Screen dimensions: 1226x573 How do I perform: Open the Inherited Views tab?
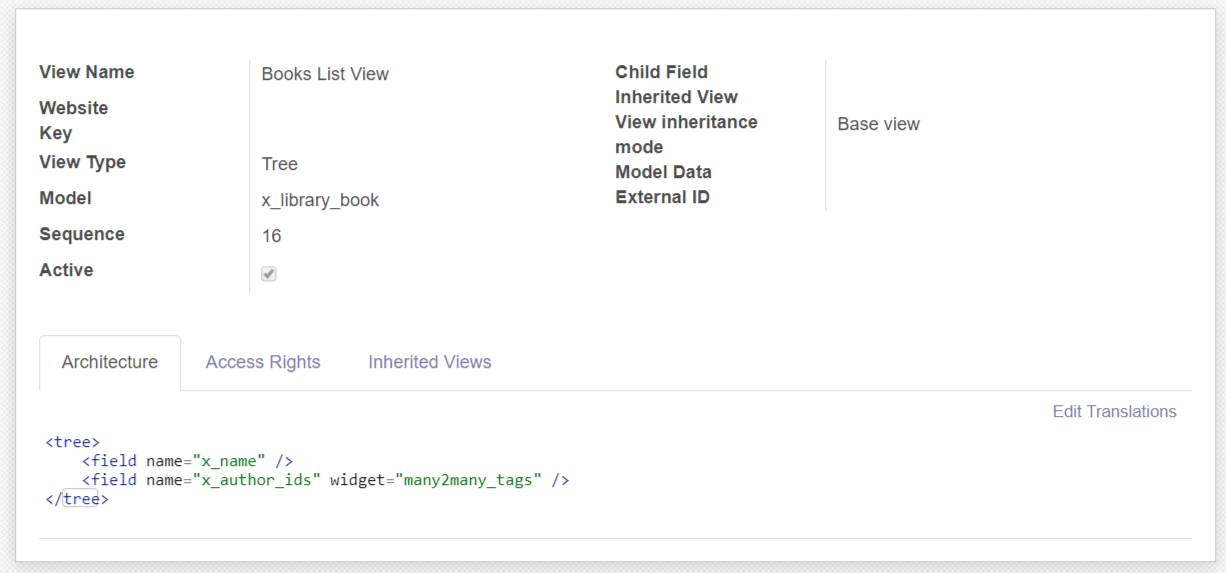click(x=430, y=362)
